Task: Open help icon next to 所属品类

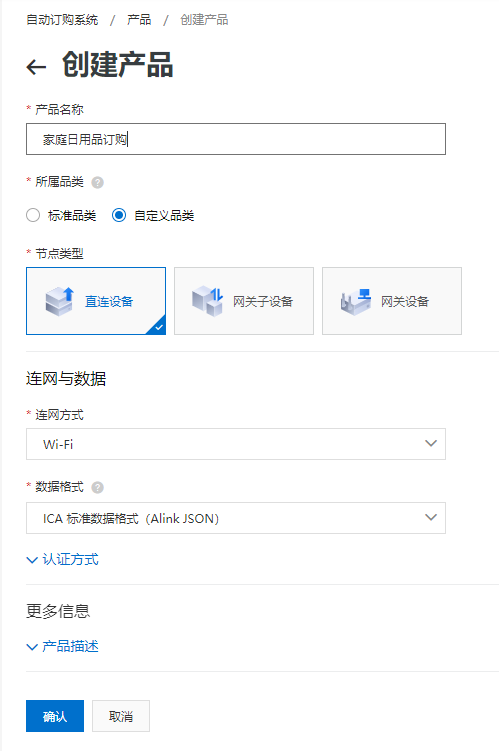Action: coord(97,182)
